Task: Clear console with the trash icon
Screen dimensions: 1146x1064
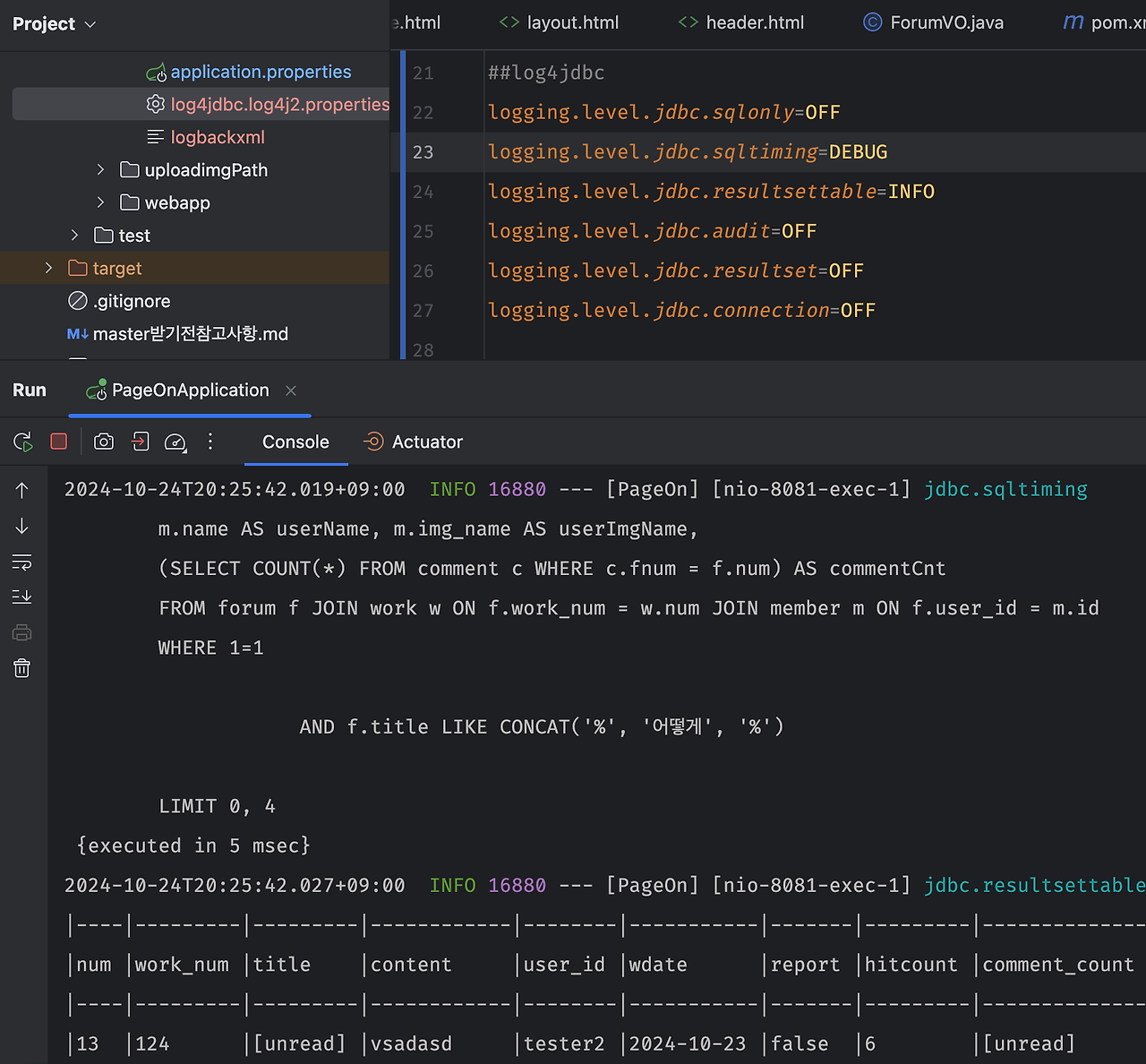Action: pyautogui.click(x=22, y=668)
